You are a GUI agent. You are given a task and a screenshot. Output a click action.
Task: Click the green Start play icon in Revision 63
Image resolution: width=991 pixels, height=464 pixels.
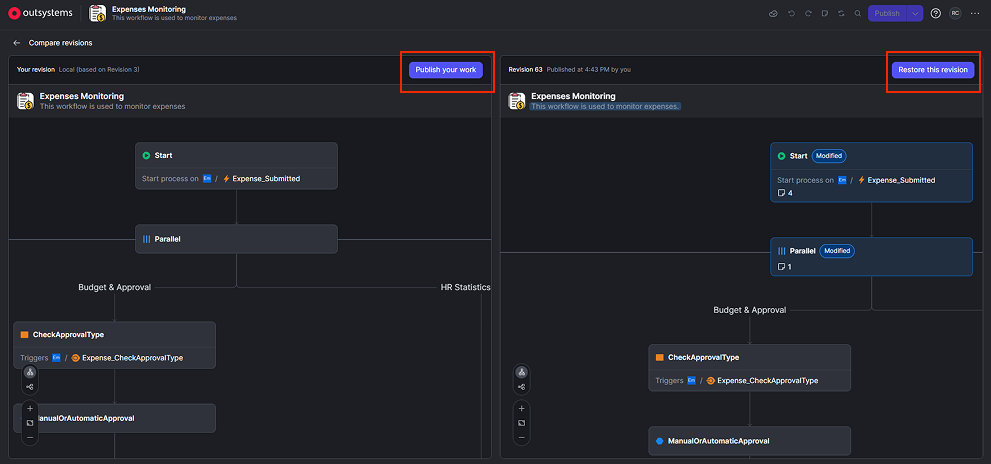(781, 156)
